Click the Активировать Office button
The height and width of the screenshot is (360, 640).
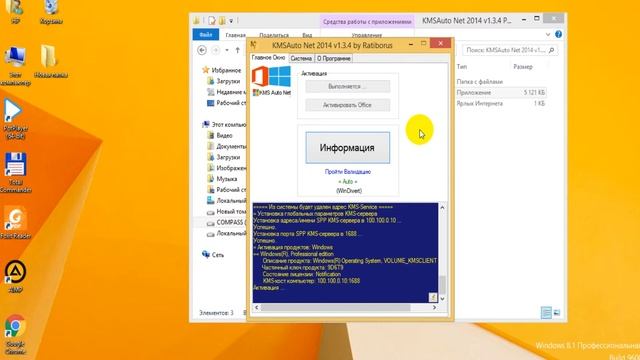[348, 105]
